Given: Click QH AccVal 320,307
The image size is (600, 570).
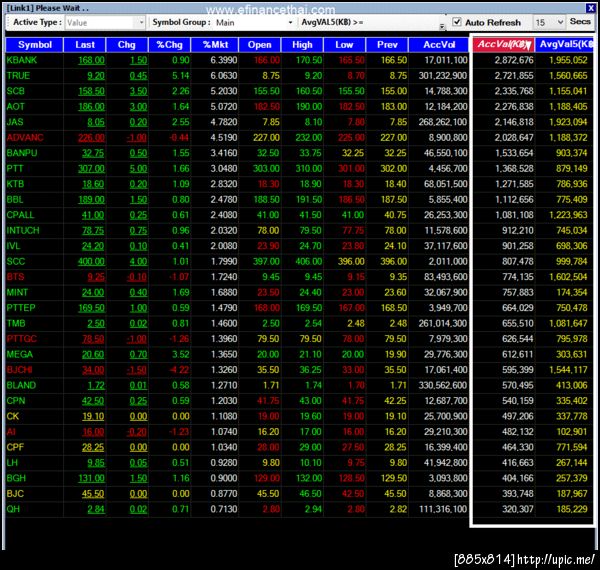Looking at the screenshot, I should click(517, 510).
